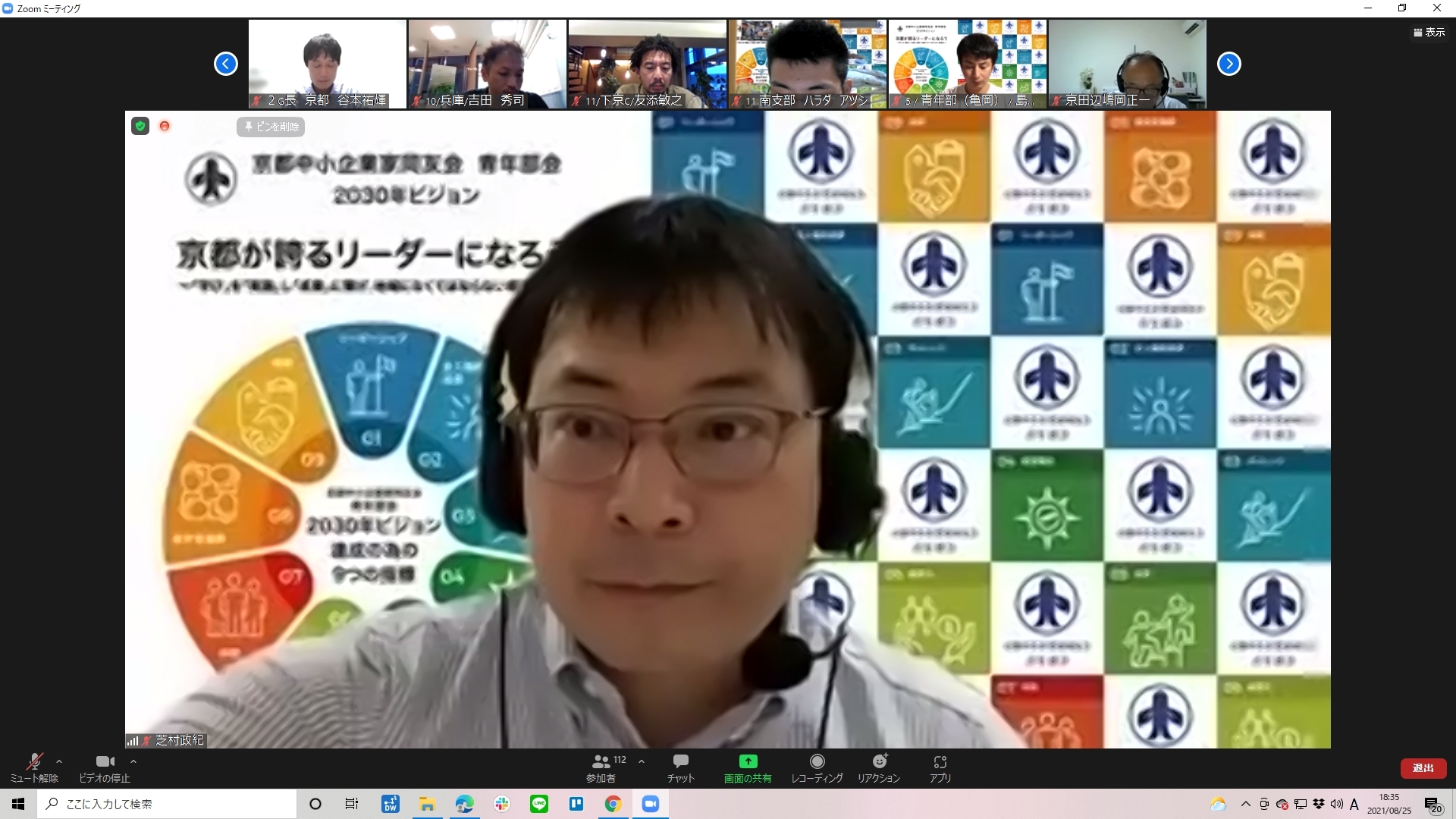
Task: Open clock 18:35 date flyout
Action: 1389,804
